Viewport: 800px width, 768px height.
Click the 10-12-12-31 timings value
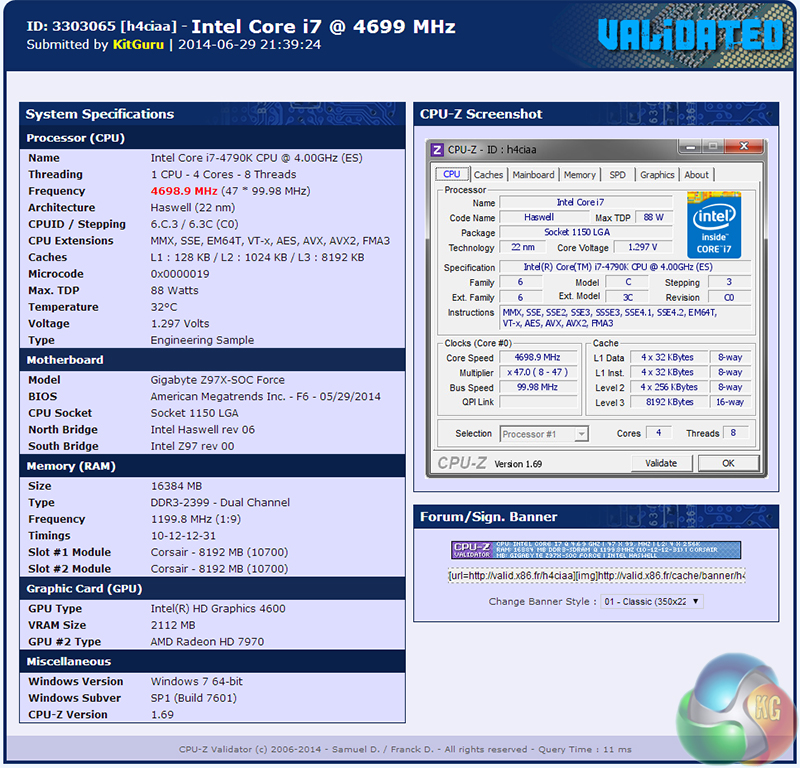[x=183, y=536]
